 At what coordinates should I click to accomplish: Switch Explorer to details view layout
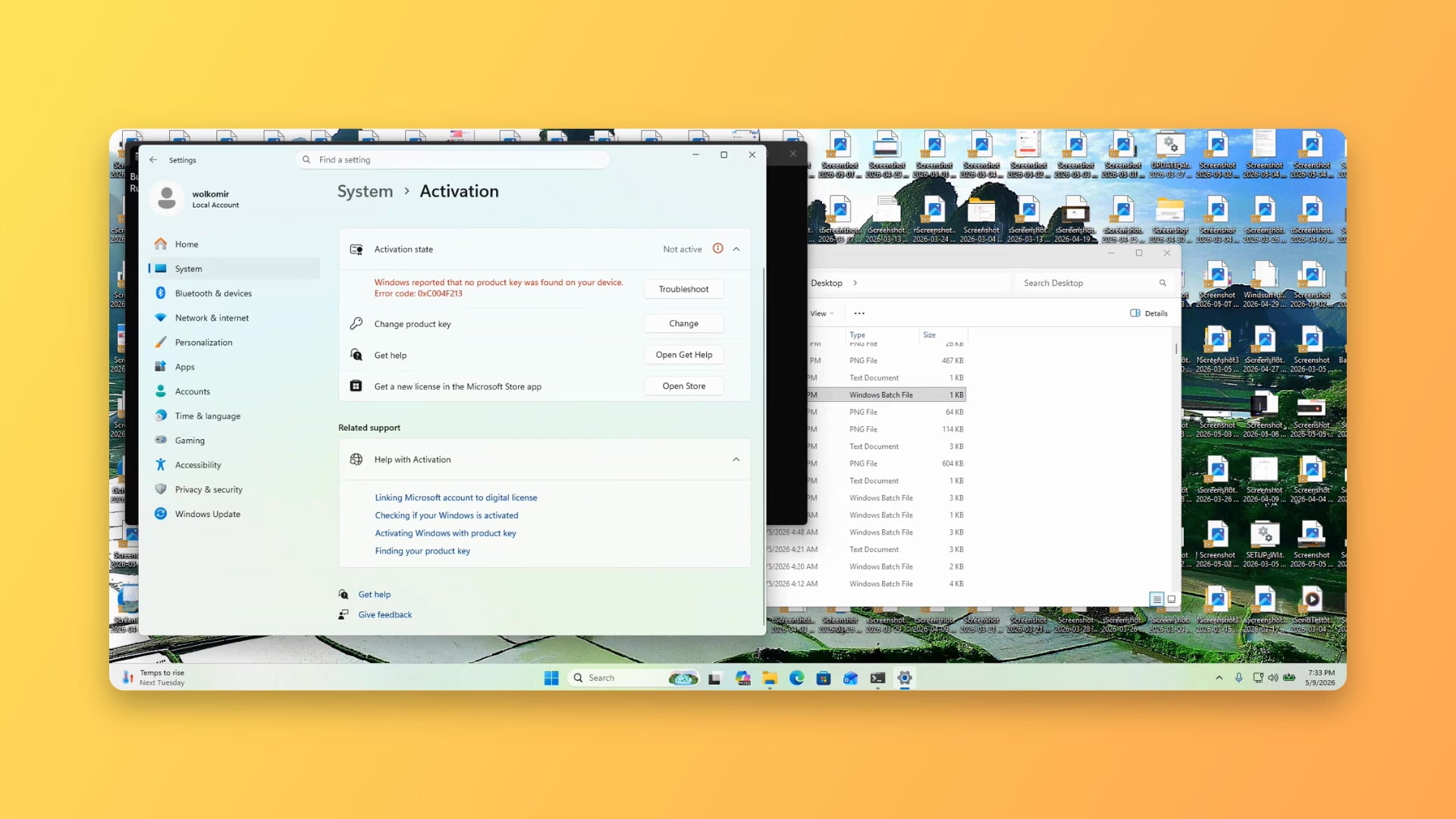[x=1156, y=599]
